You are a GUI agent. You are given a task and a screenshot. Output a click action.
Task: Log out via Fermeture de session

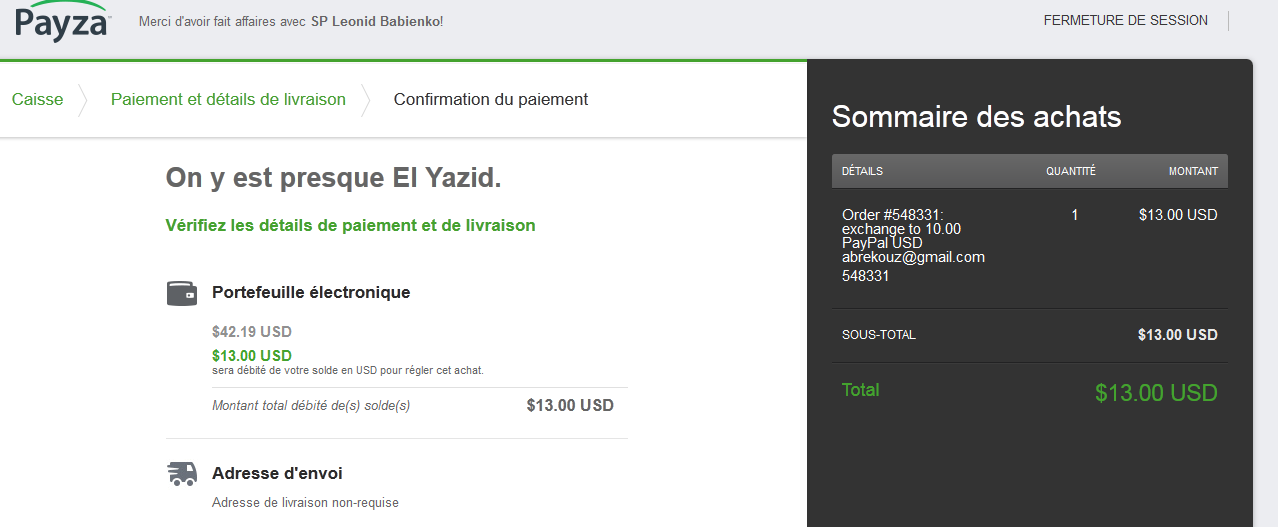coord(1125,21)
